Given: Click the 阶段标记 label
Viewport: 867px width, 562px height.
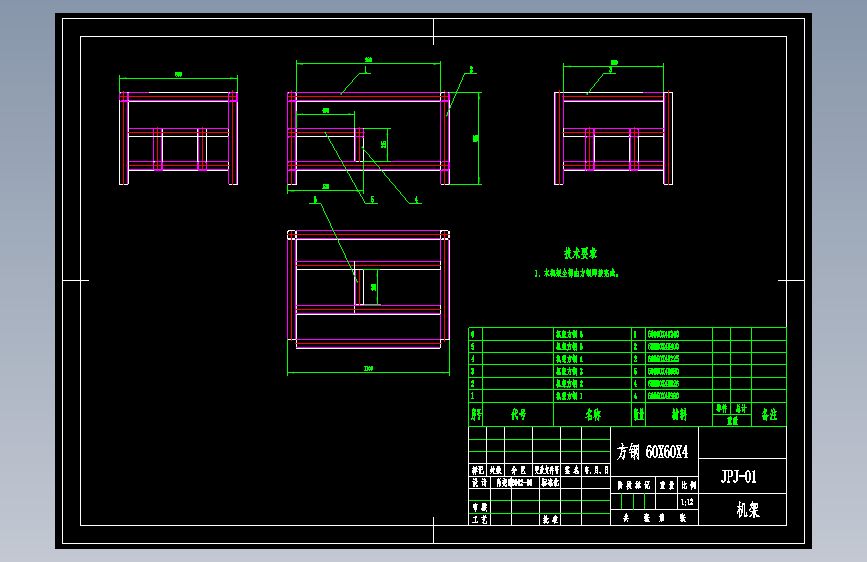Looking at the screenshot, I should coord(634,485).
